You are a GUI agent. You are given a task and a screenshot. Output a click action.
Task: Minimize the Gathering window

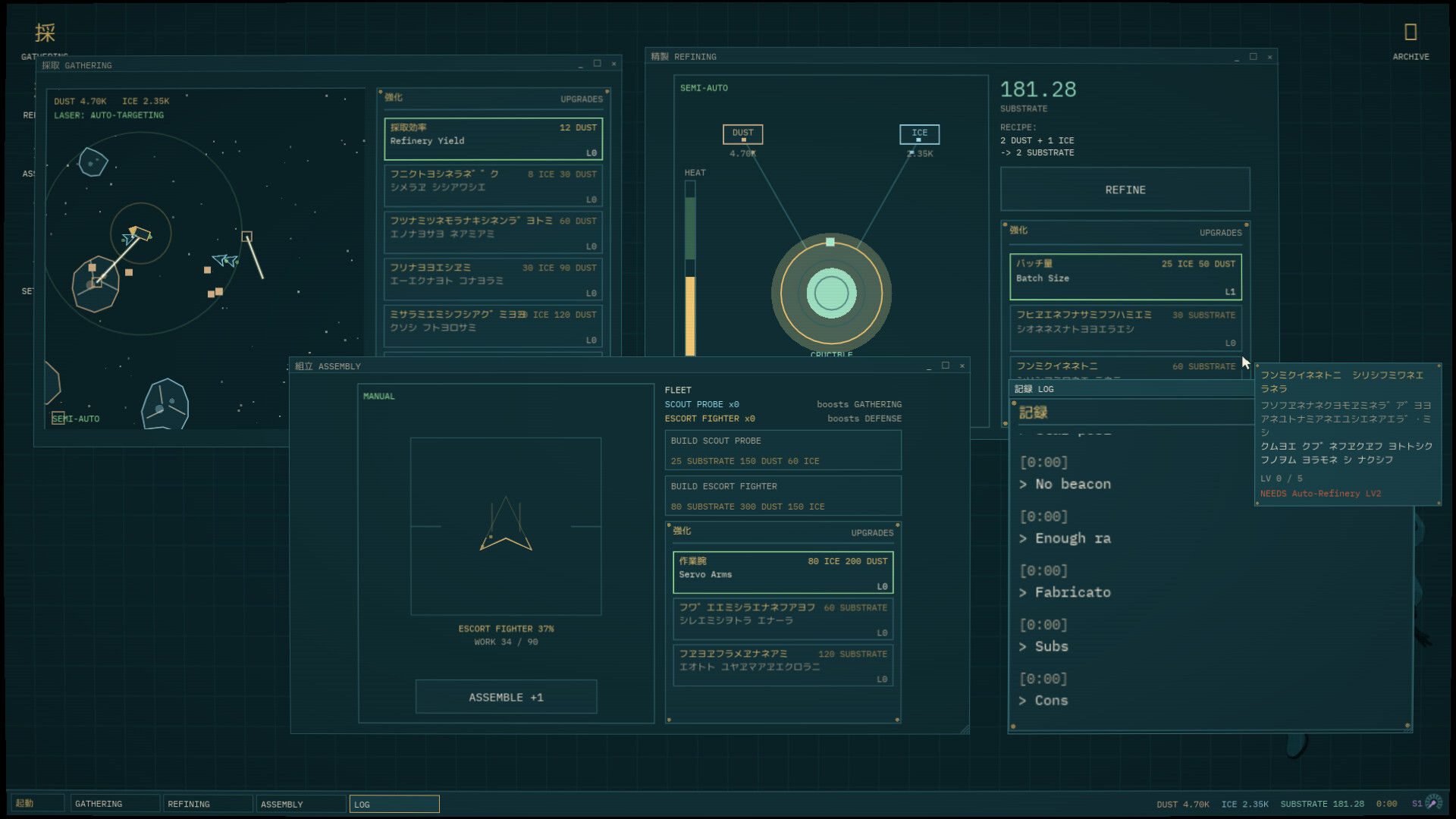pos(581,64)
